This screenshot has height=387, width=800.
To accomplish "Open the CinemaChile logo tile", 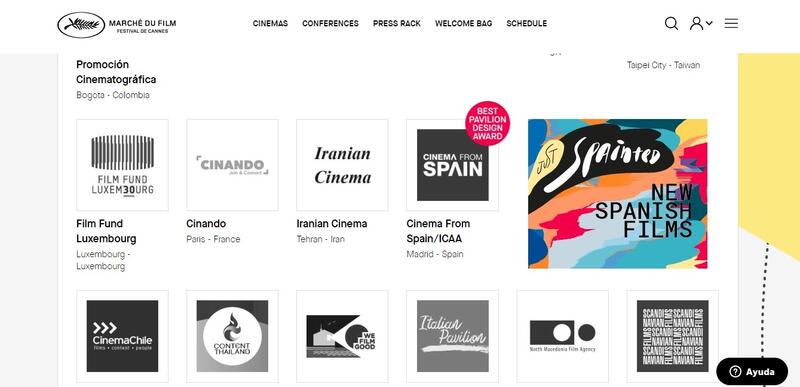I will click(122, 336).
